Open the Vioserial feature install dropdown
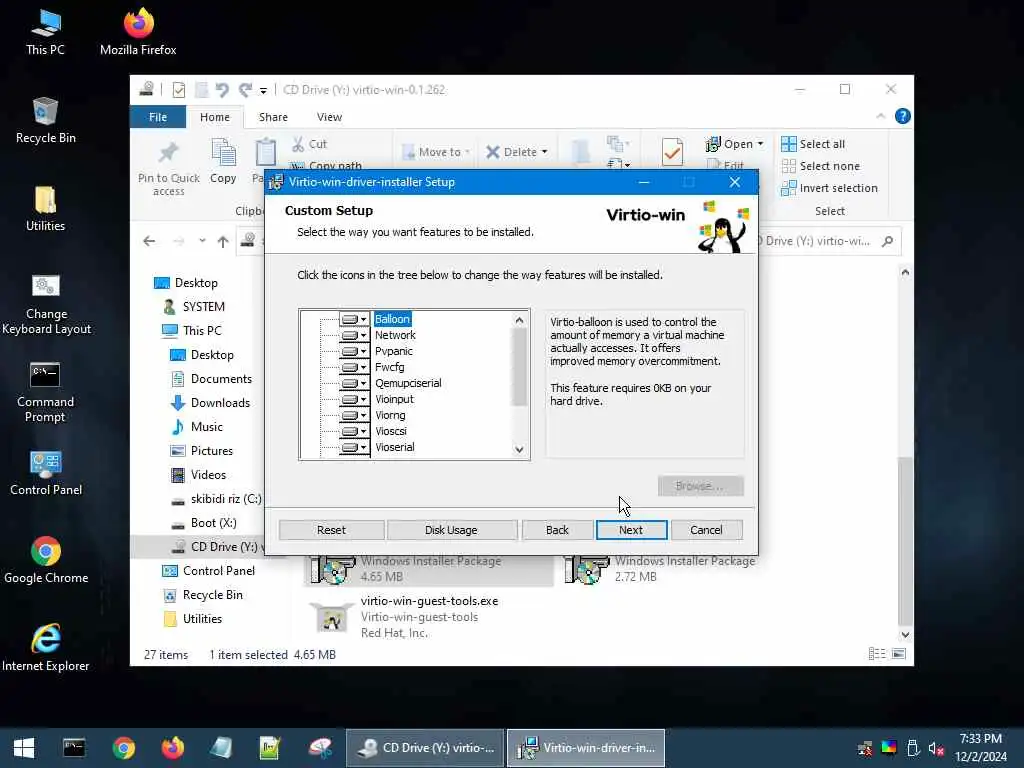Image resolution: width=1024 pixels, height=768 pixels. click(355, 447)
